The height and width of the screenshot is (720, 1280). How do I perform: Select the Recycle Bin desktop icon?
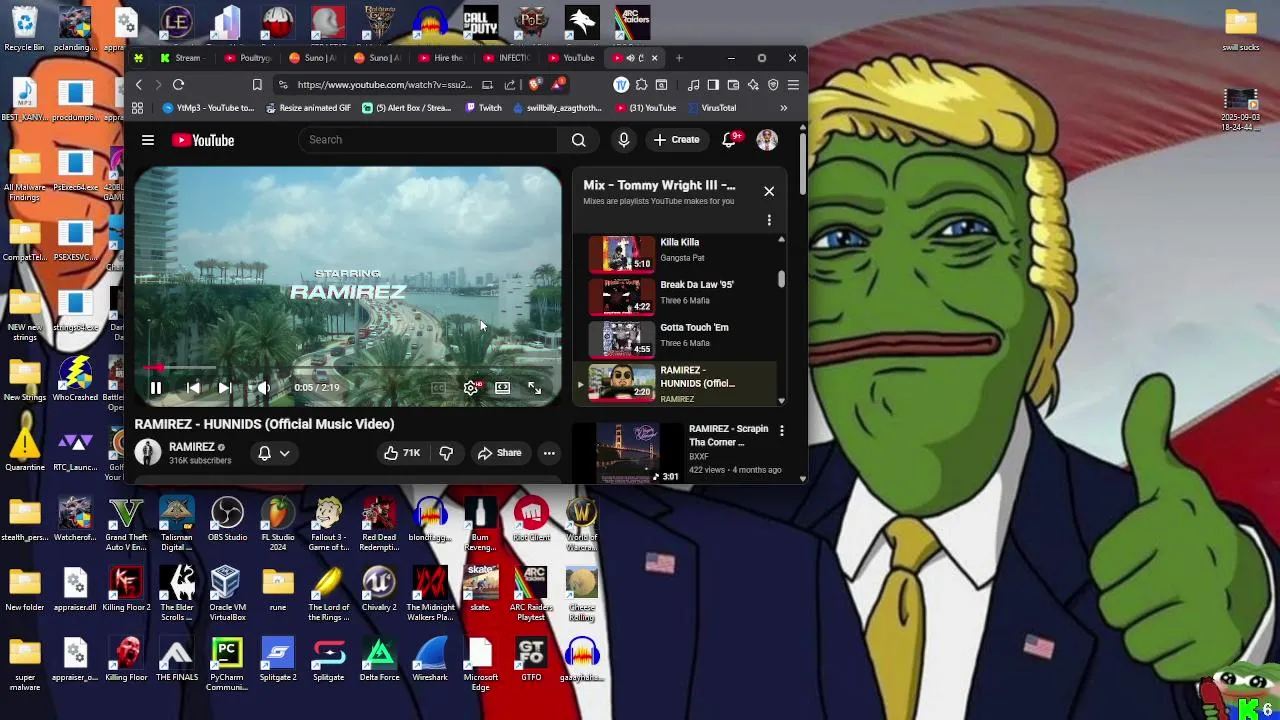[24, 30]
